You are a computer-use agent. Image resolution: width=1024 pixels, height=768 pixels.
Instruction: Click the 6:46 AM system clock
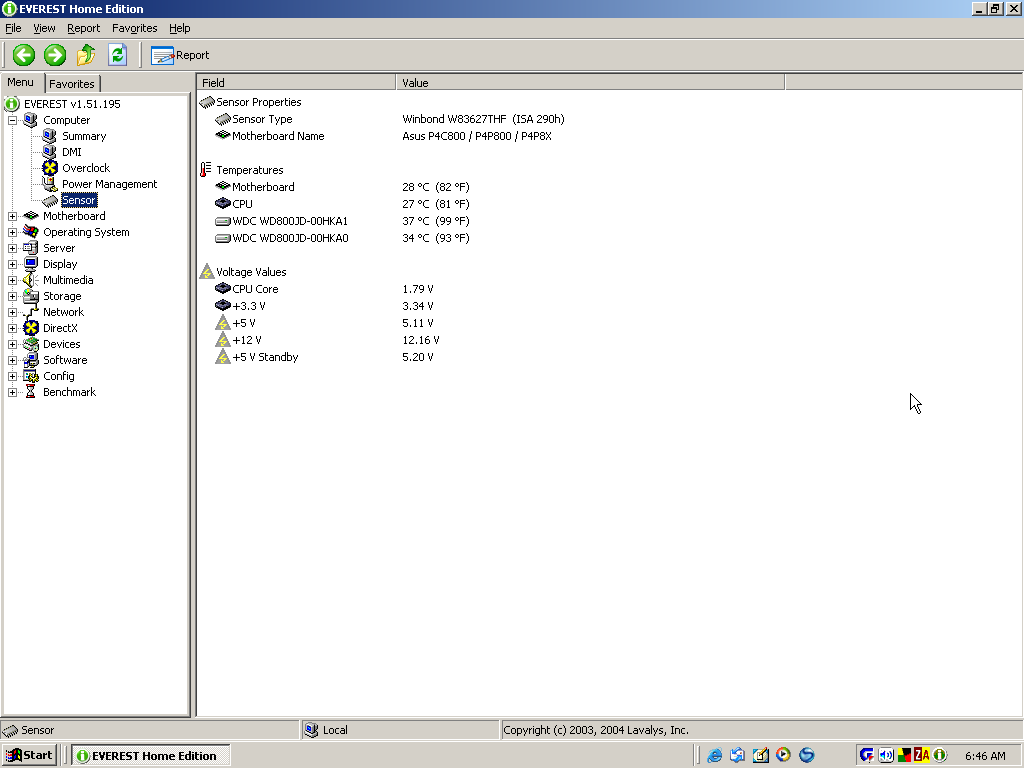pyautogui.click(x=985, y=756)
